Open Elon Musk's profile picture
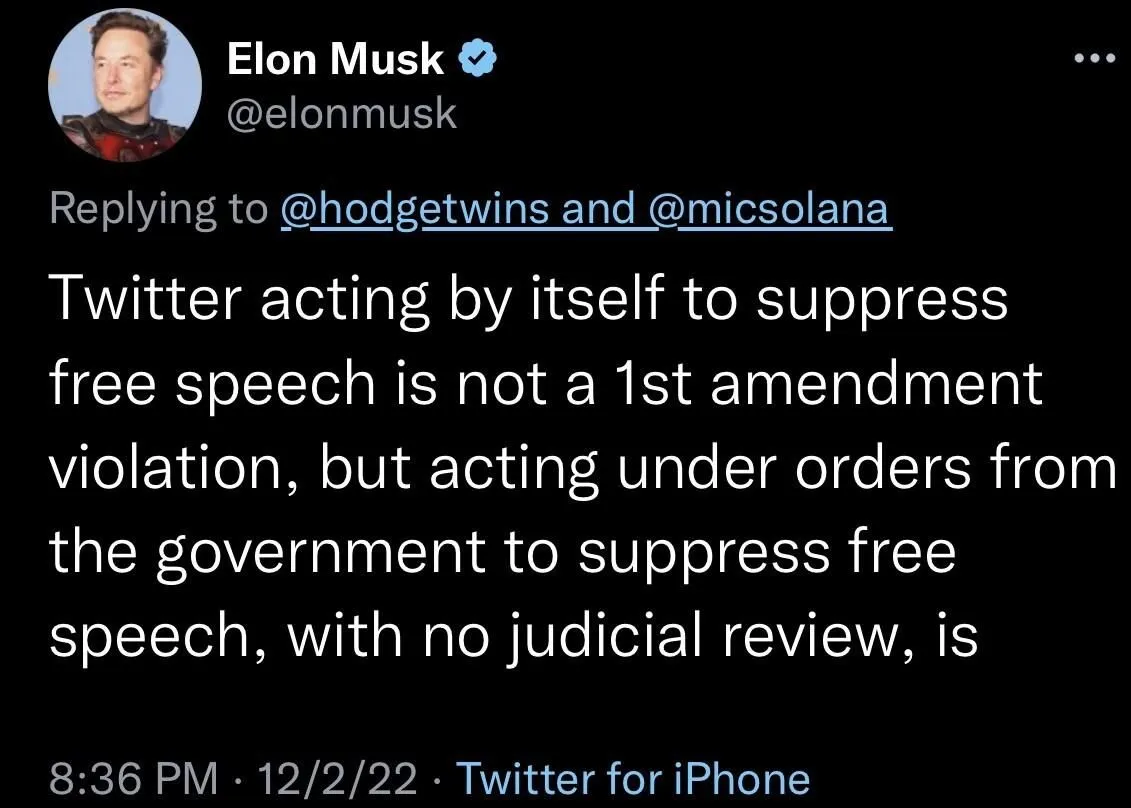Viewport: 1131px width, 808px height. (x=125, y=88)
